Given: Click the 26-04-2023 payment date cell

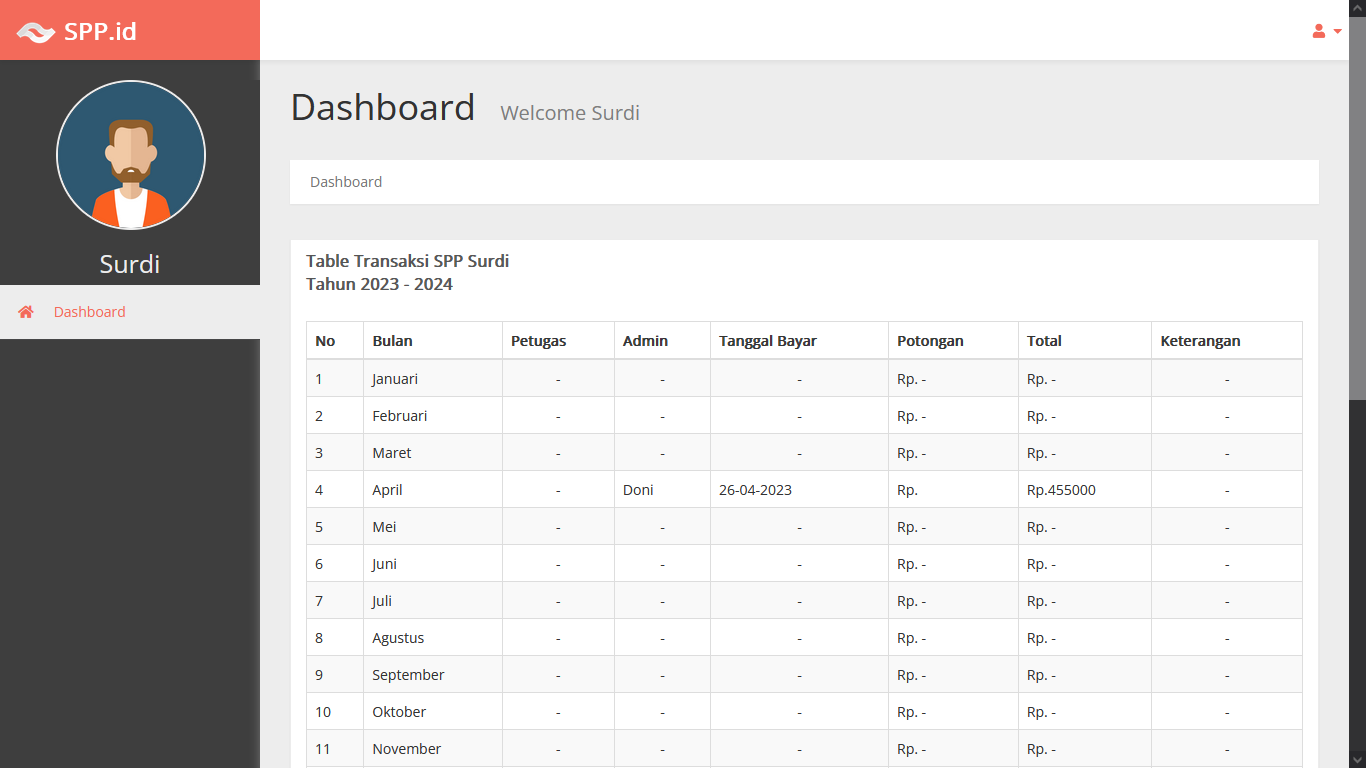Looking at the screenshot, I should click(755, 490).
